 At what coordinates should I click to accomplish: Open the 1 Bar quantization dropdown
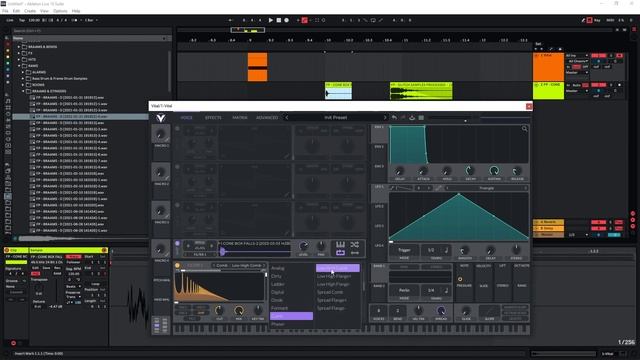tap(91, 20)
